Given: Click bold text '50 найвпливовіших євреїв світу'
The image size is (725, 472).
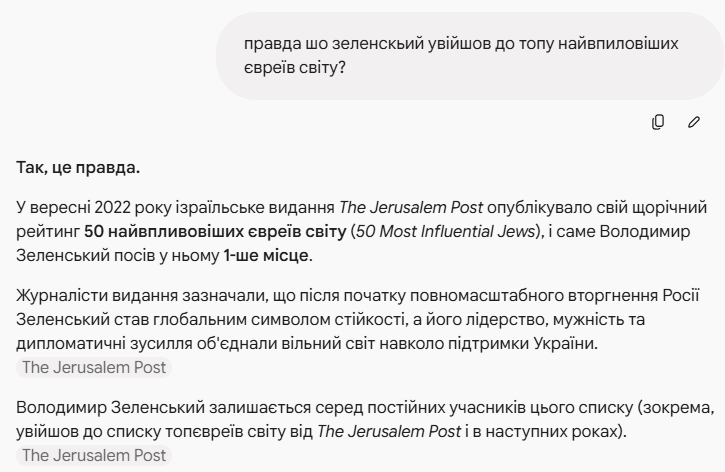Looking at the screenshot, I should pos(215,232).
